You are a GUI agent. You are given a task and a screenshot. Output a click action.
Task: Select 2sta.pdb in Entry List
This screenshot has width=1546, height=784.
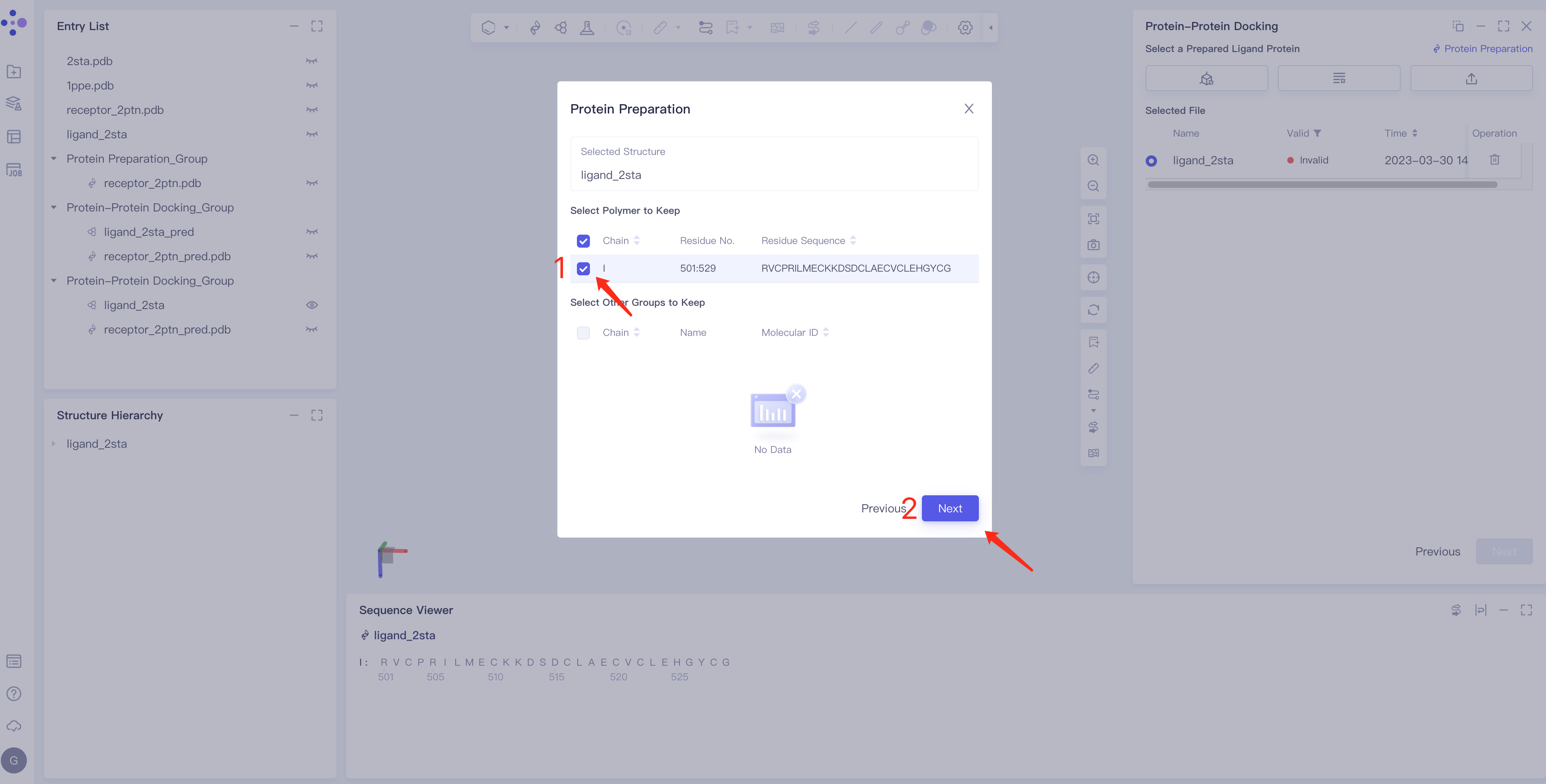(x=90, y=61)
